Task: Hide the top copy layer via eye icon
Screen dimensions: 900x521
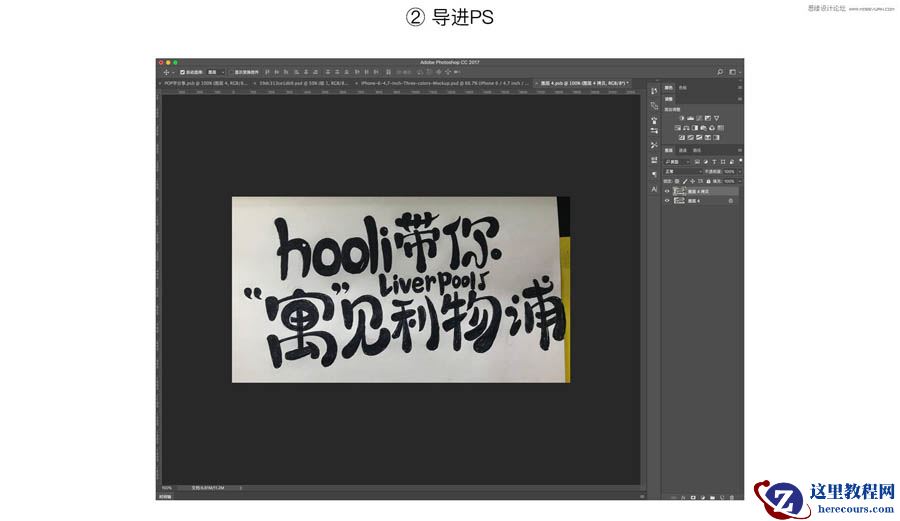Action: pyautogui.click(x=667, y=191)
